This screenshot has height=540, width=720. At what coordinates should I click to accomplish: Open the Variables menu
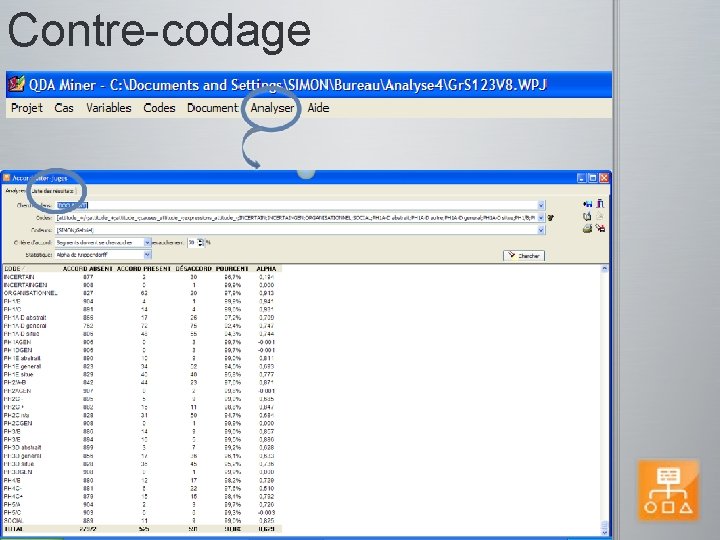click(109, 108)
